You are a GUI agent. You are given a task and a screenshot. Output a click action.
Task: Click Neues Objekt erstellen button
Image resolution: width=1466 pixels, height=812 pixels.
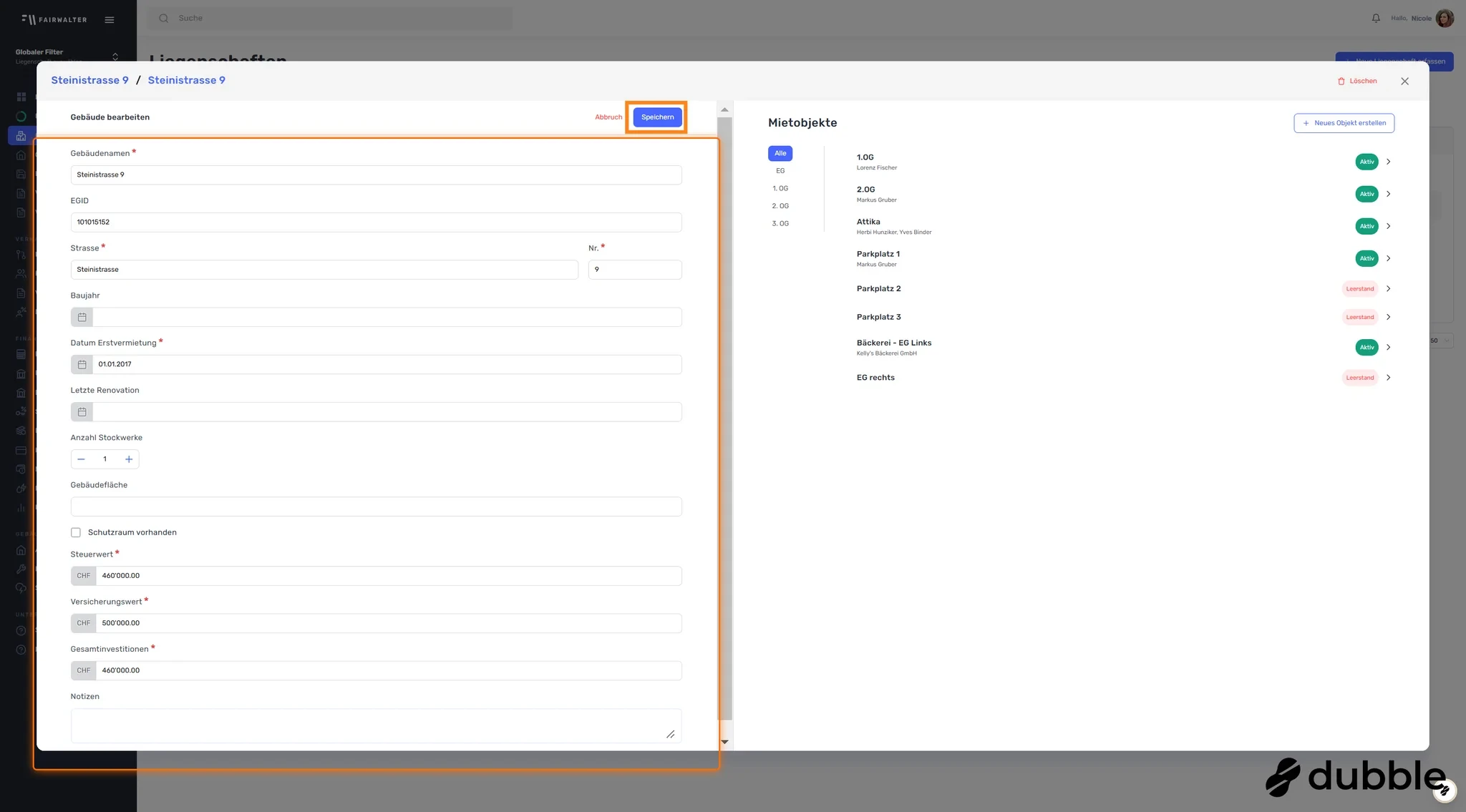[x=1344, y=123]
